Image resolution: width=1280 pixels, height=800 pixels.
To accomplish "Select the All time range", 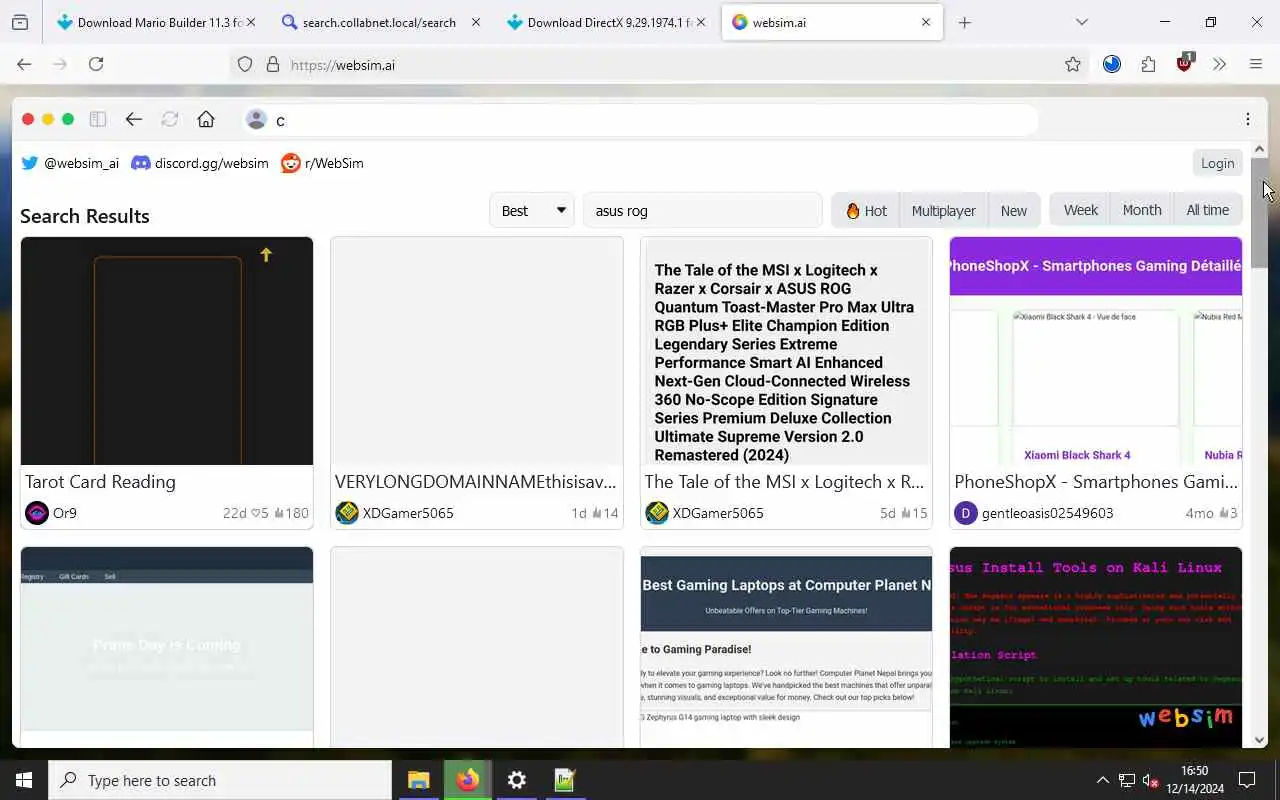I will click(1208, 210).
